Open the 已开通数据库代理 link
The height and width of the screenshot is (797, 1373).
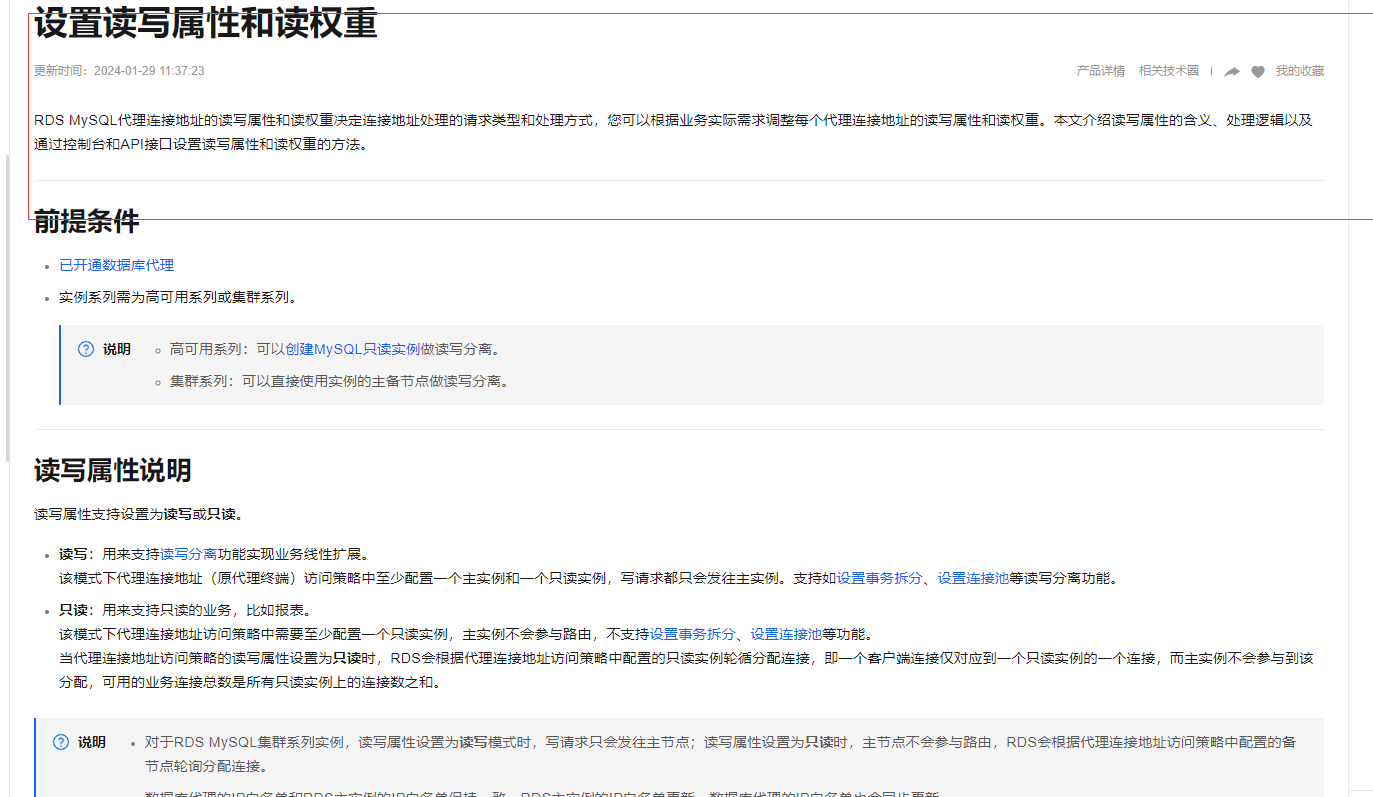click(x=116, y=265)
